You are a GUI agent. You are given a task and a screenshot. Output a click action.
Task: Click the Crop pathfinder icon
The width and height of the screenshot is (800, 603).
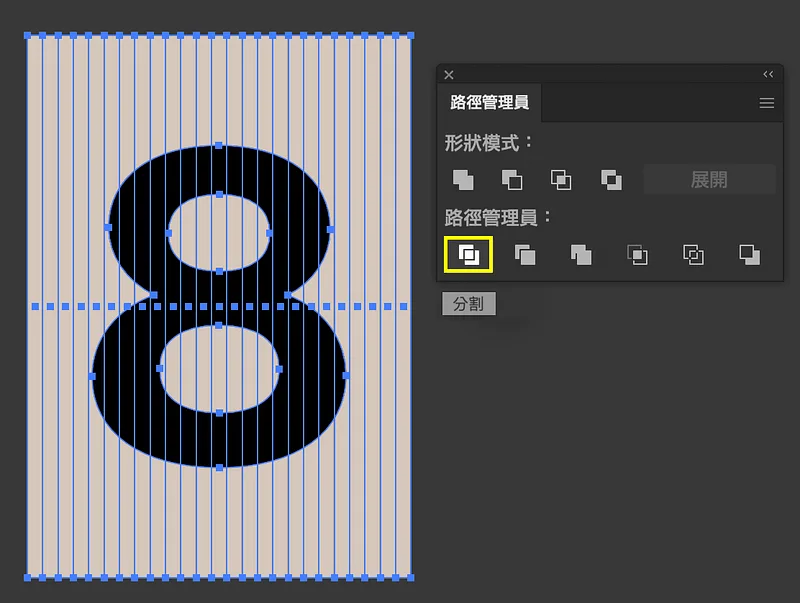[x=637, y=255]
